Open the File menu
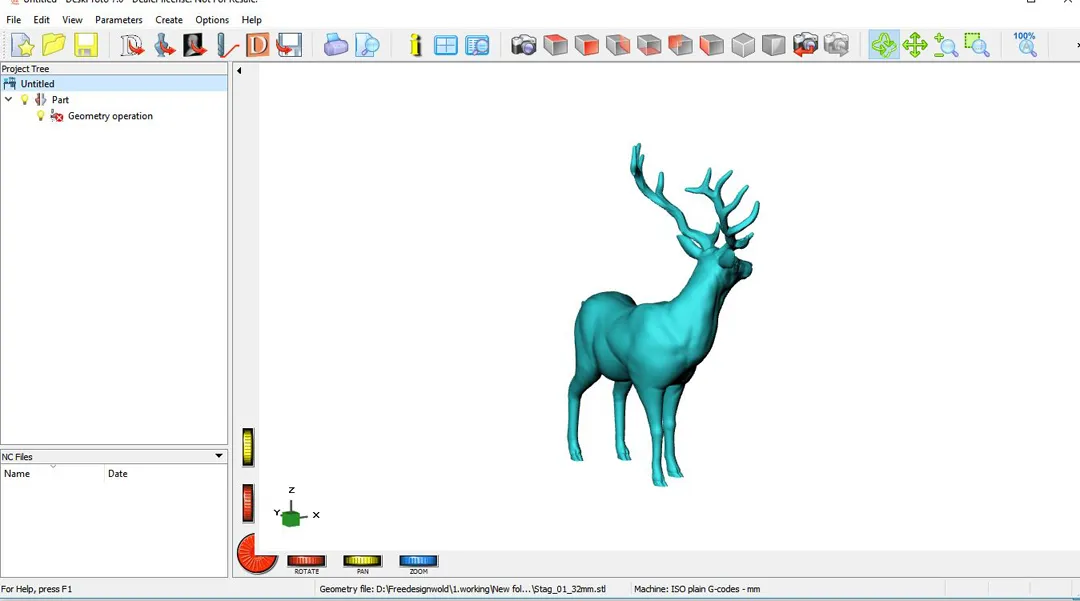This screenshot has height=601, width=1080. tap(13, 20)
